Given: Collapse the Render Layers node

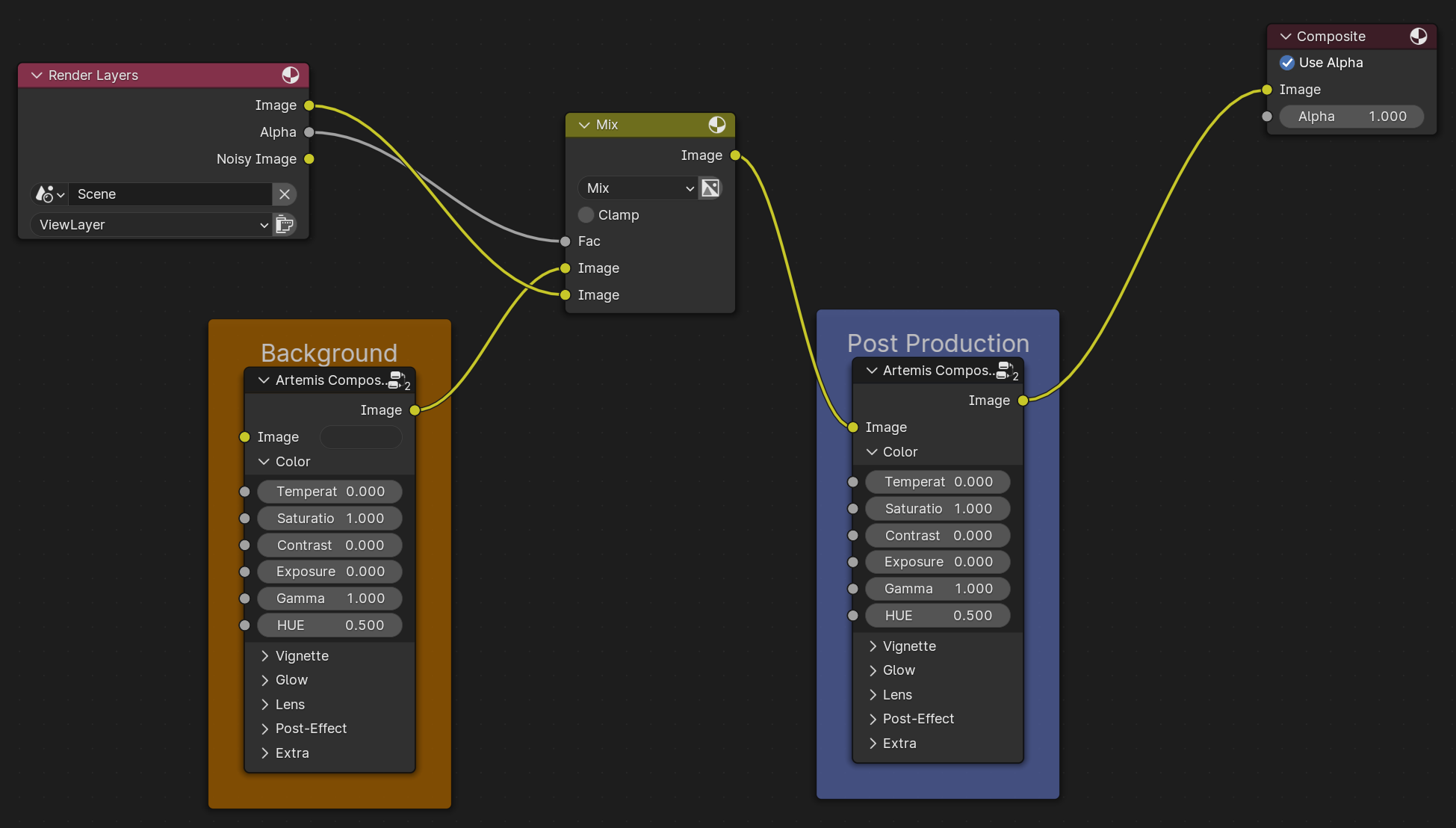Looking at the screenshot, I should pos(37,75).
